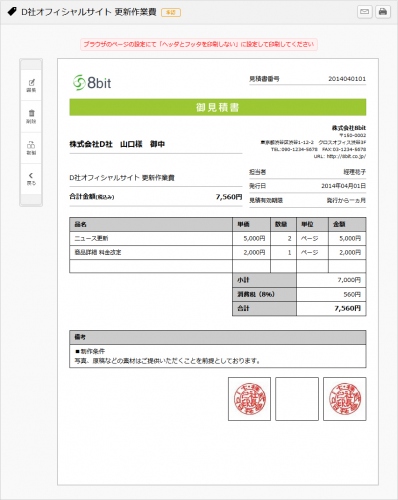Click the orange status badge by title
Image resolution: width=398 pixels, height=500 pixels.
(171, 12)
